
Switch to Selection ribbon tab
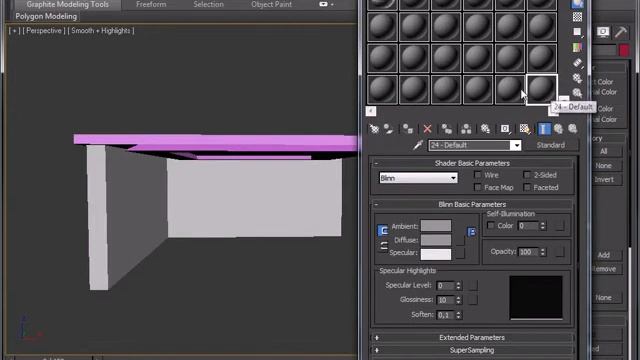tap(209, 4)
